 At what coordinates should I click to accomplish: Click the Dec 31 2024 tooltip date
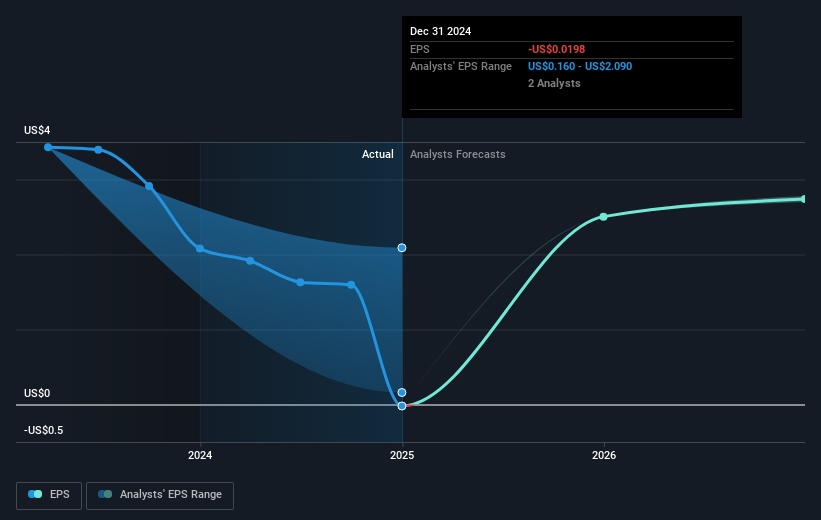tap(440, 31)
